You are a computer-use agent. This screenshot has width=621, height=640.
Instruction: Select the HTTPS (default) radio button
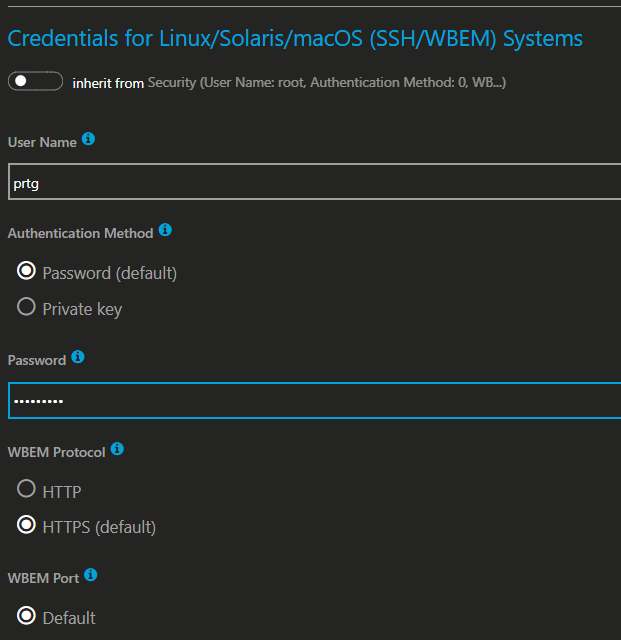[27, 525]
